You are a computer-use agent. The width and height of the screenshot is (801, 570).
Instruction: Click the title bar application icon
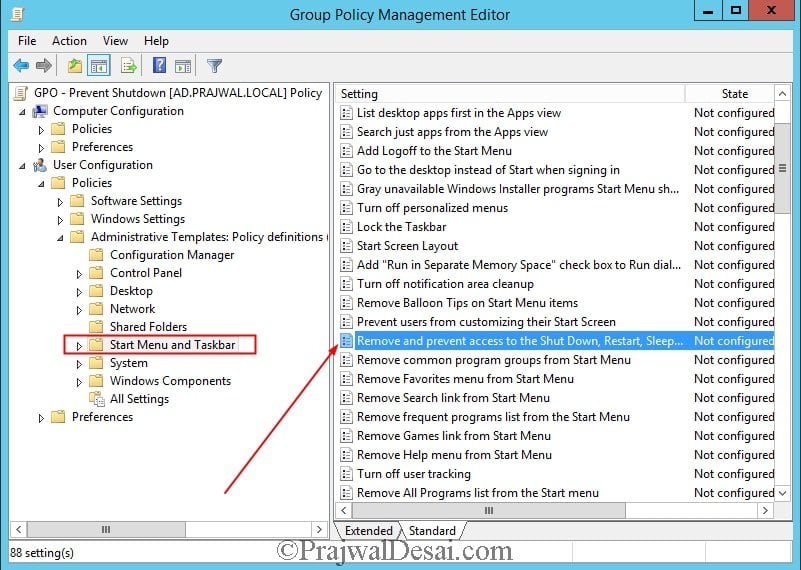pos(18,14)
